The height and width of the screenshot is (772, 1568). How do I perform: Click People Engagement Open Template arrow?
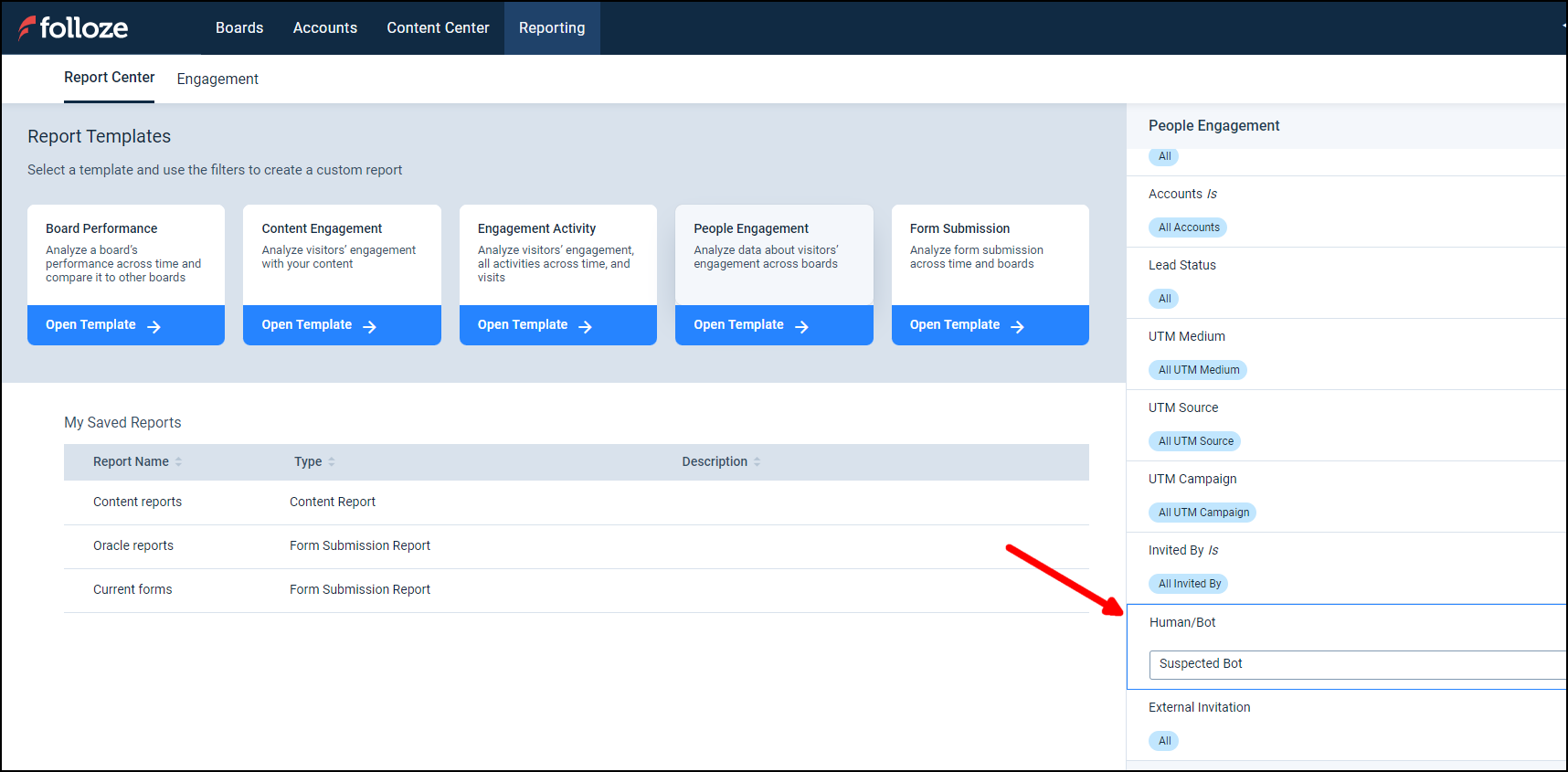[x=801, y=326]
